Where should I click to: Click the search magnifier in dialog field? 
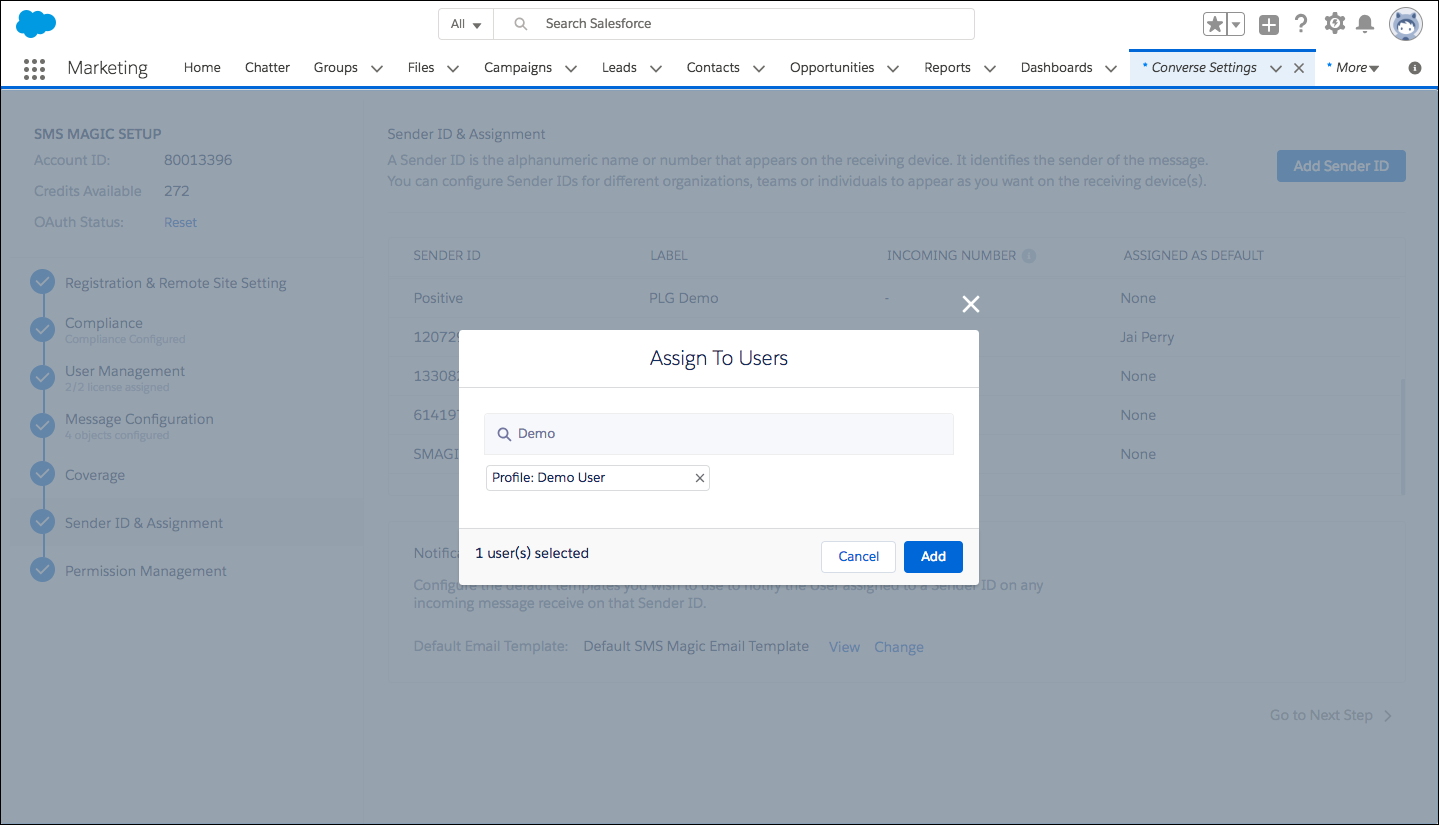(504, 434)
